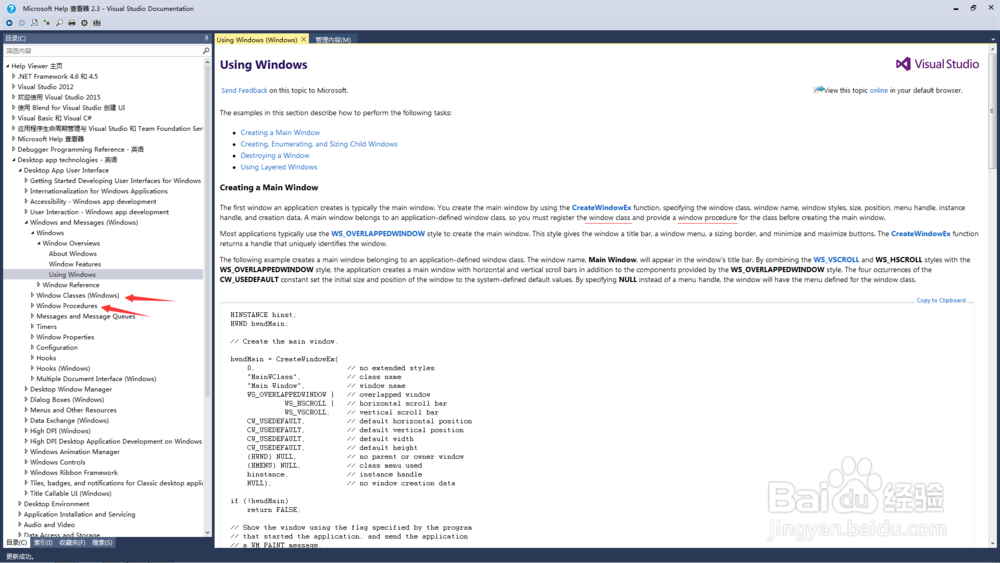Expand Window Classes (Windows) node
Image resolution: width=1000 pixels, height=563 pixels.
click(x=33, y=295)
